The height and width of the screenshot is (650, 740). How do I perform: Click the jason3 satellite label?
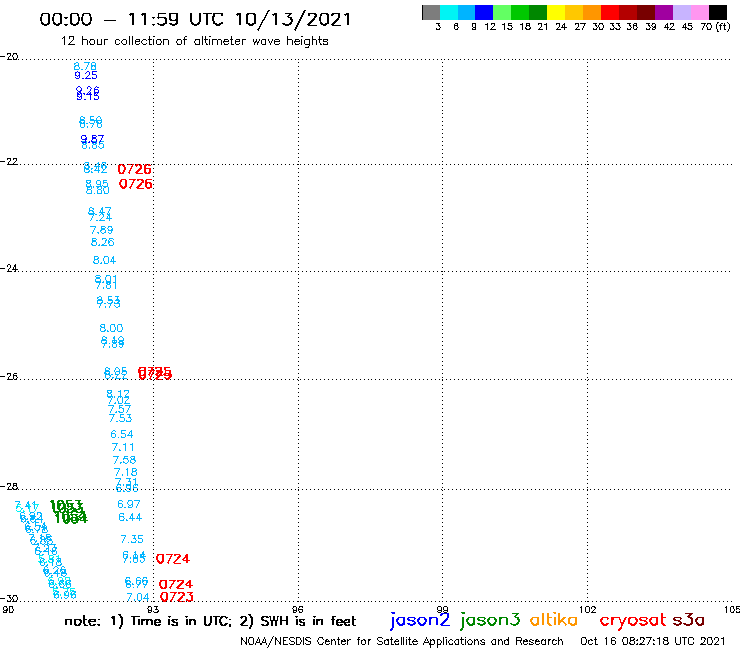coord(490,620)
